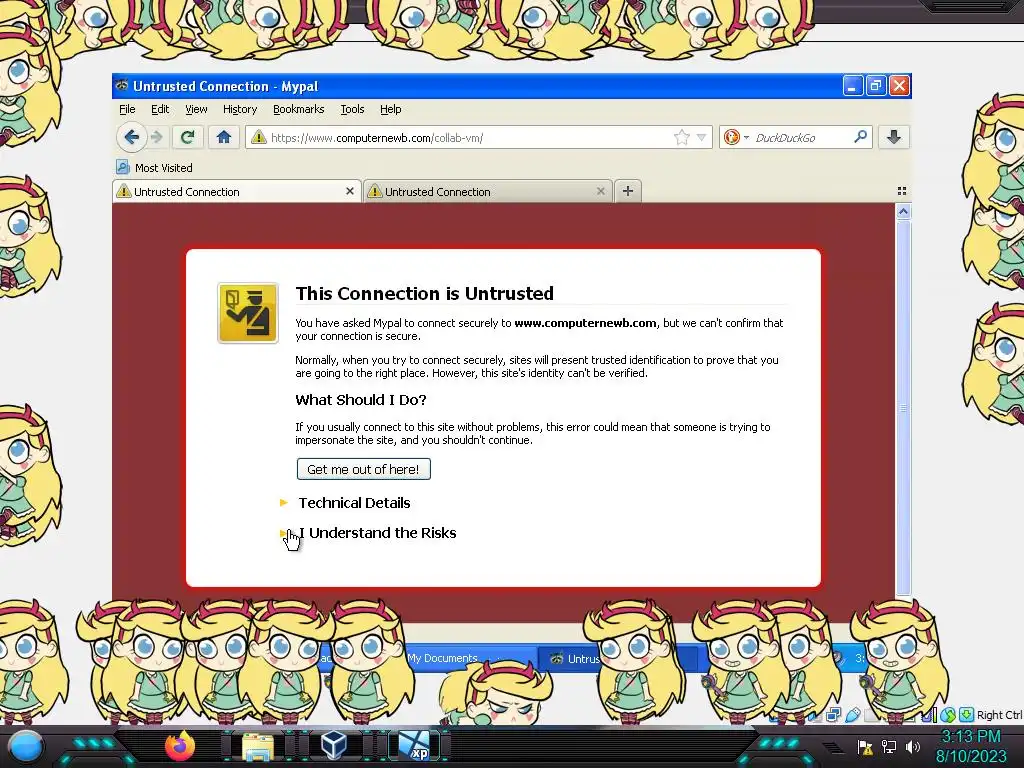Click the www.computernewb.com bold text
The image size is (1024, 768).
tap(585, 323)
